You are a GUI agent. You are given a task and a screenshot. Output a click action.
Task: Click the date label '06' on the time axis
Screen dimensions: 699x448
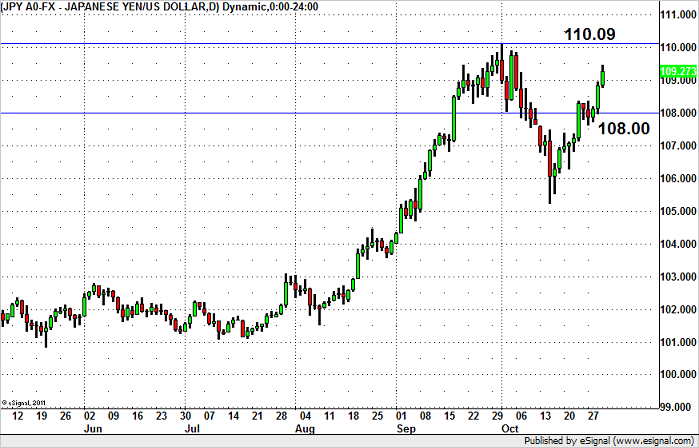click(x=522, y=416)
